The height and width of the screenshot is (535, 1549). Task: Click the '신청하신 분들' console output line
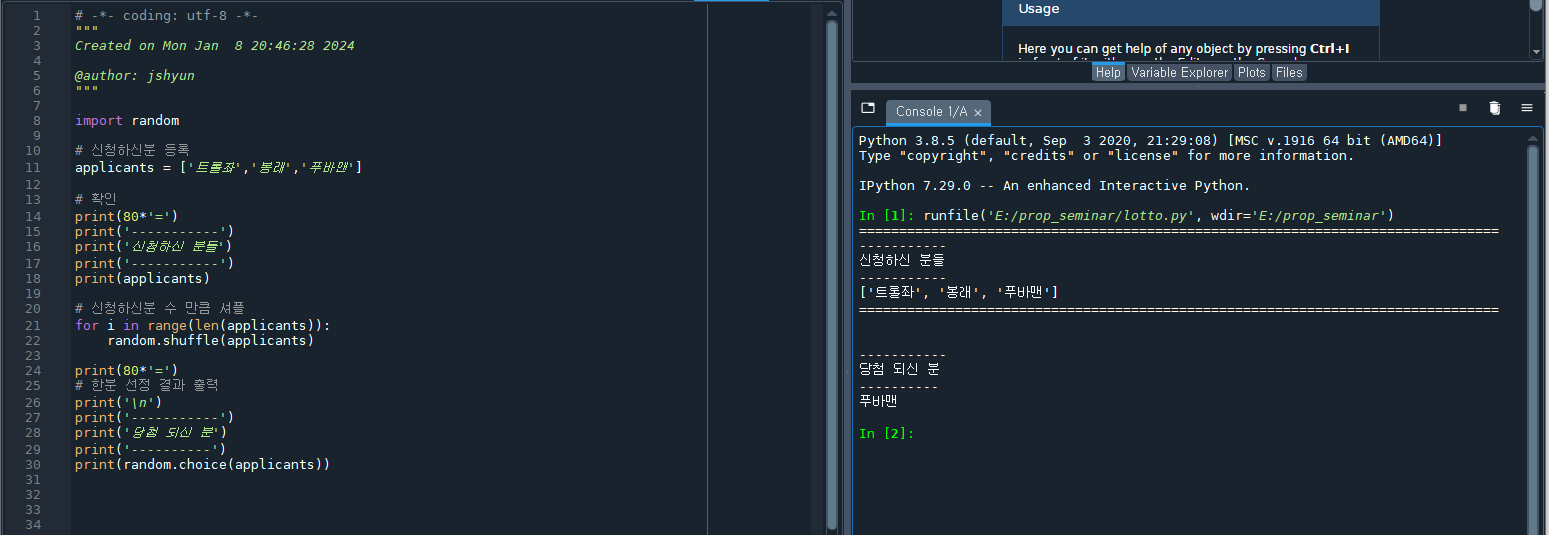902,259
